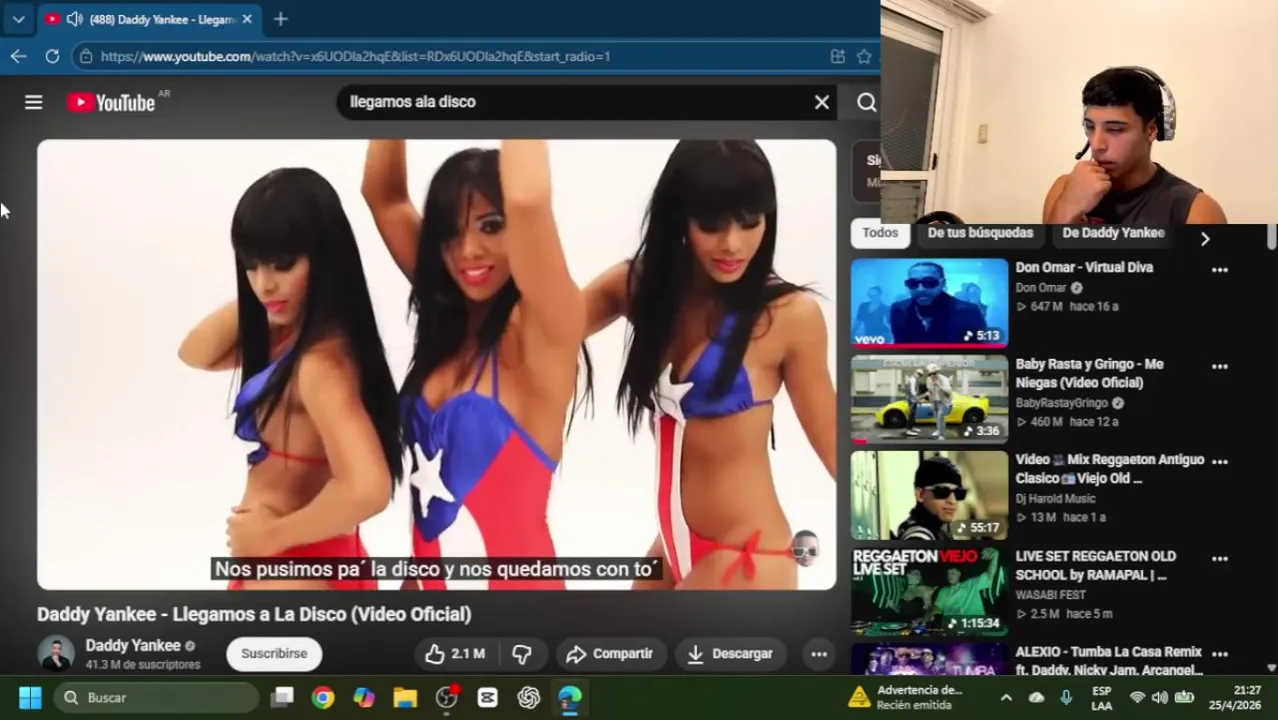Open options menu for Baby Rasta y Gringo video

point(1220,367)
